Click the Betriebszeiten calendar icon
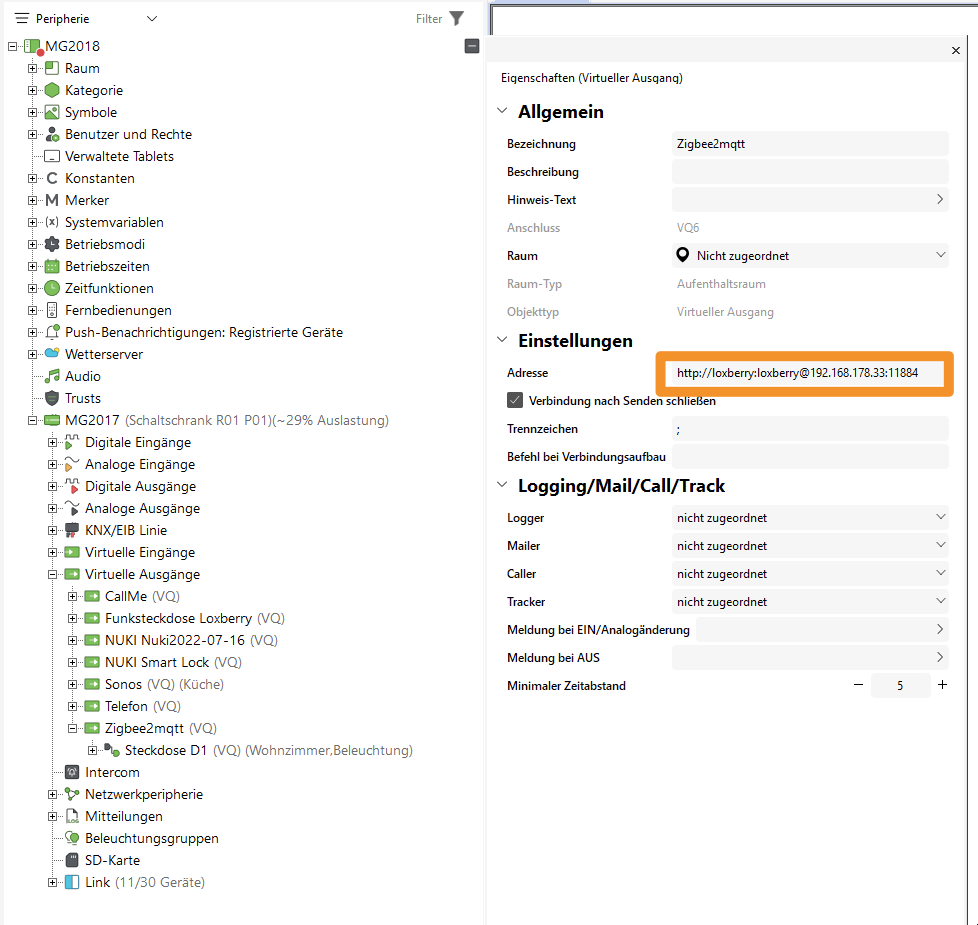The height and width of the screenshot is (925, 978). coord(52,266)
